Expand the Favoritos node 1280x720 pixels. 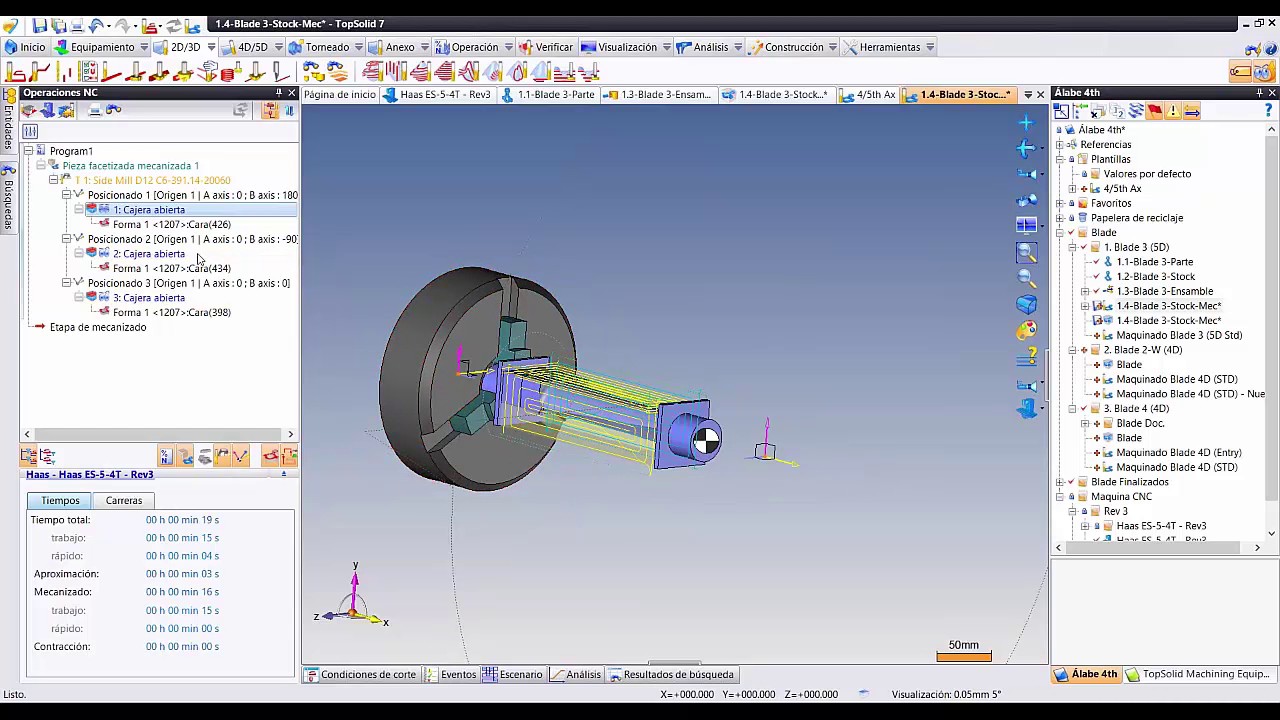click(1059, 203)
